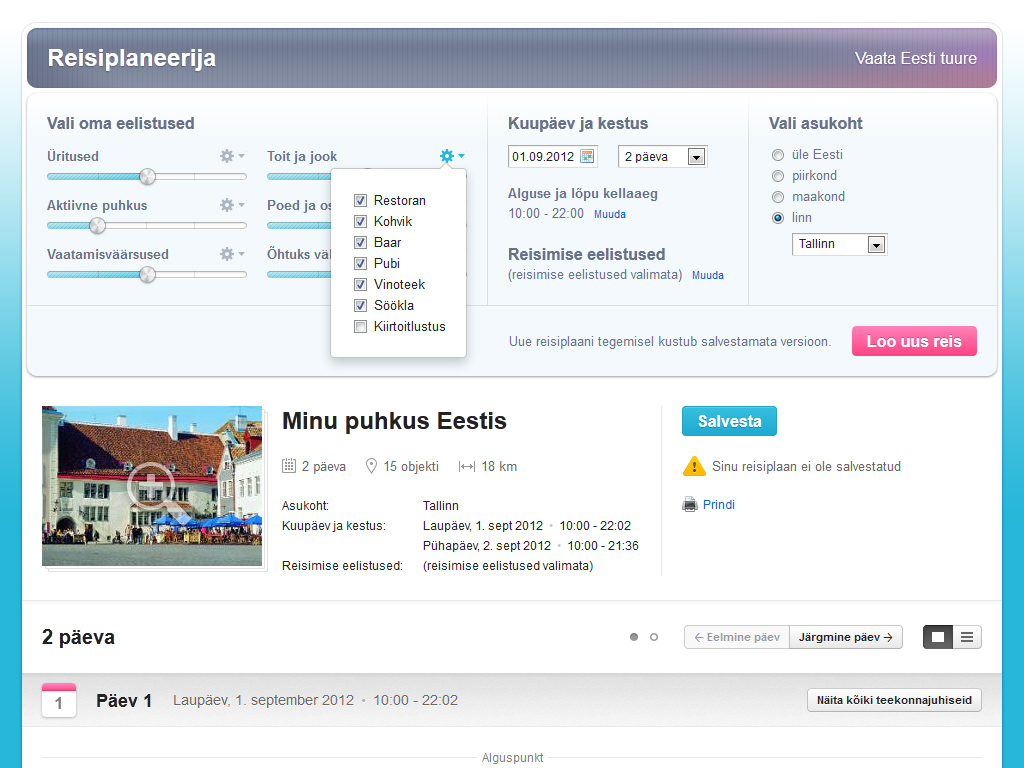The width and height of the screenshot is (1024, 768).
Task: Switch to grid view layout icon
Action: [x=938, y=637]
